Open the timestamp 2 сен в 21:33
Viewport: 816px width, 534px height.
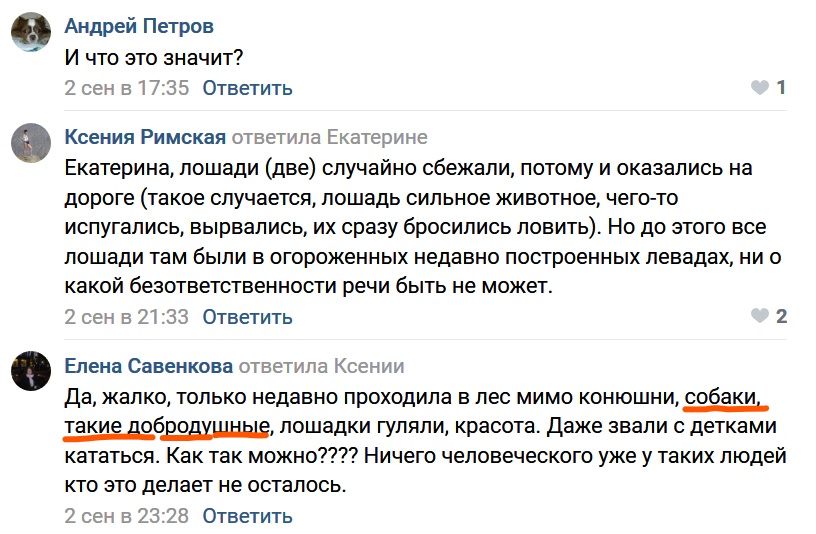(x=126, y=317)
